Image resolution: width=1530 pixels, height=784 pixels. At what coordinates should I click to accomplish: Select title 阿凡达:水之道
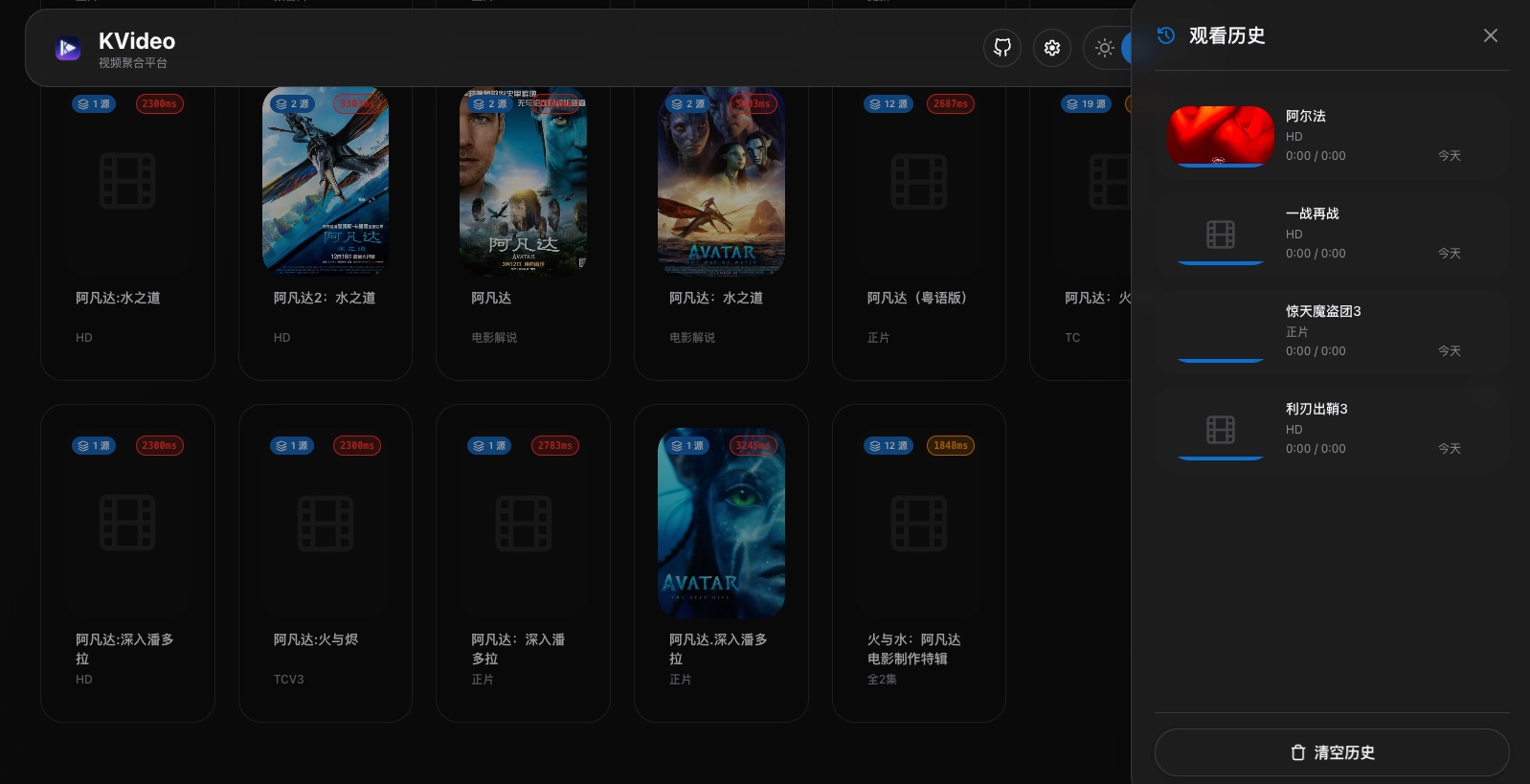coord(118,298)
